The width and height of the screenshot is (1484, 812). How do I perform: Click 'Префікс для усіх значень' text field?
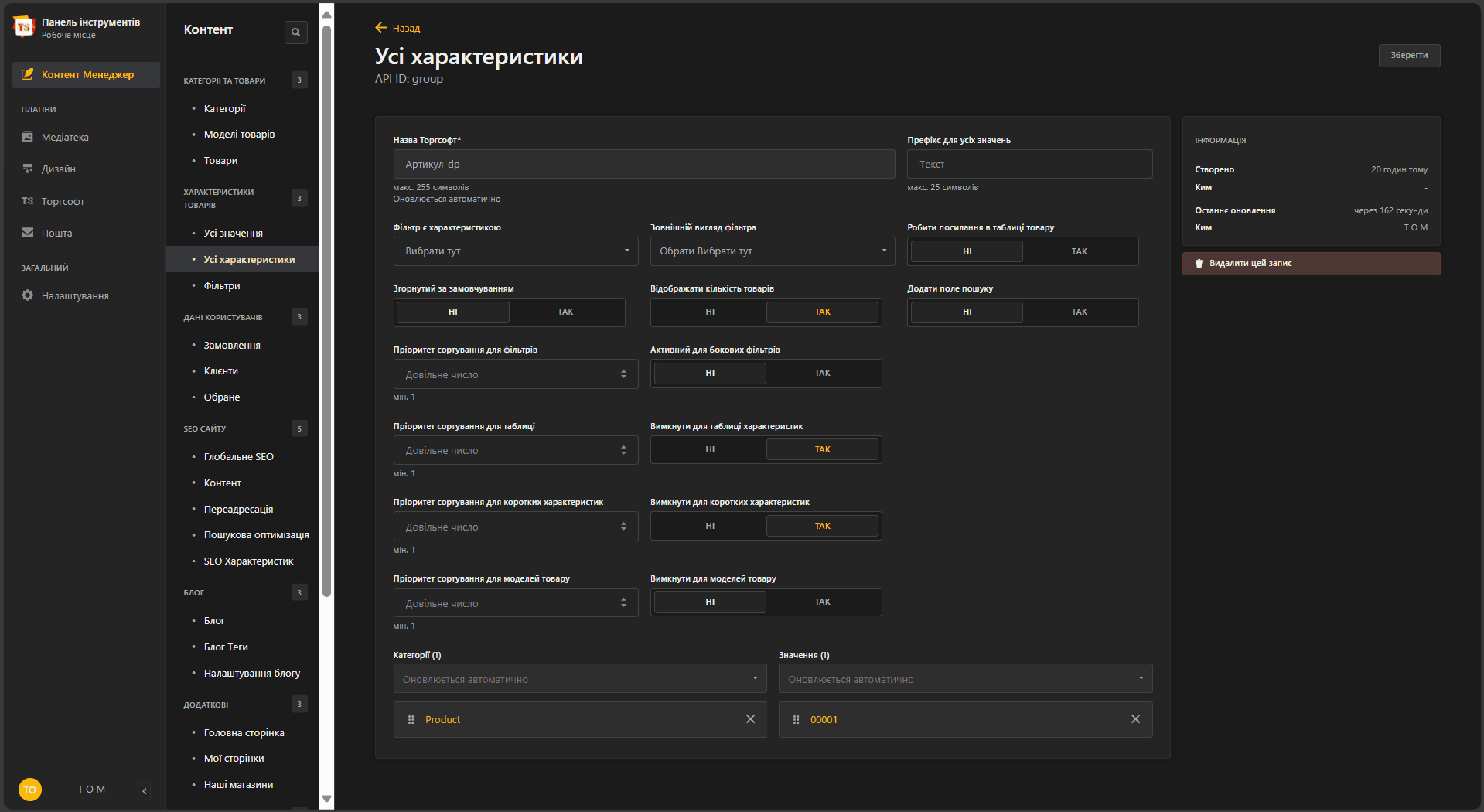pos(1029,164)
